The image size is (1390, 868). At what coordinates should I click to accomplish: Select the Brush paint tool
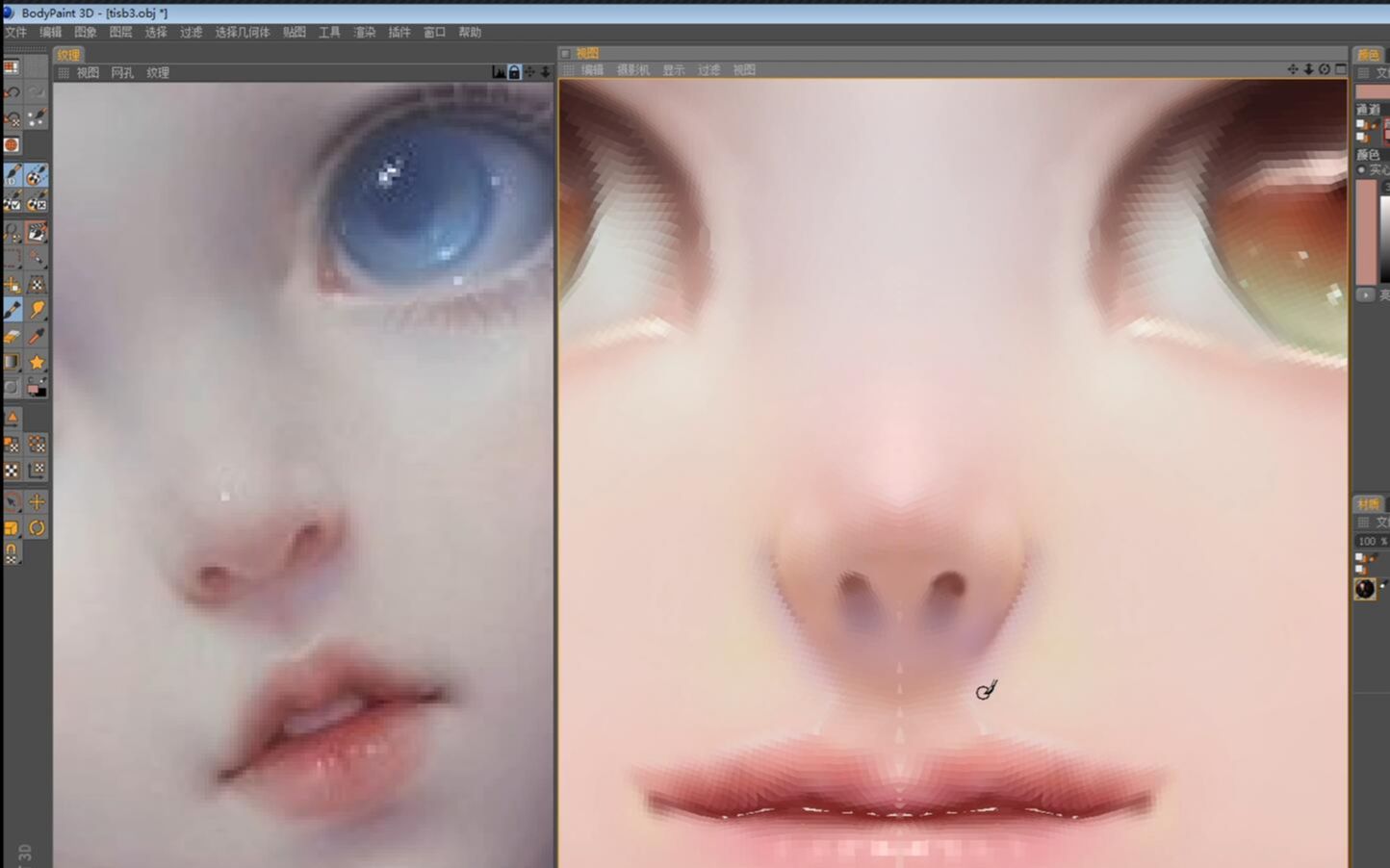click(x=12, y=310)
